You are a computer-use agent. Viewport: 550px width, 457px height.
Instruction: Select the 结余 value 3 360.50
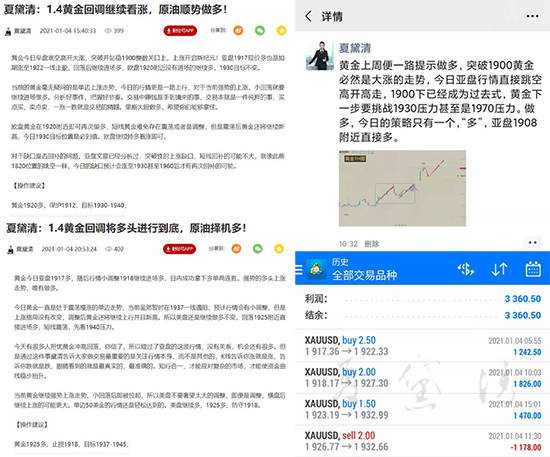[x=523, y=315]
